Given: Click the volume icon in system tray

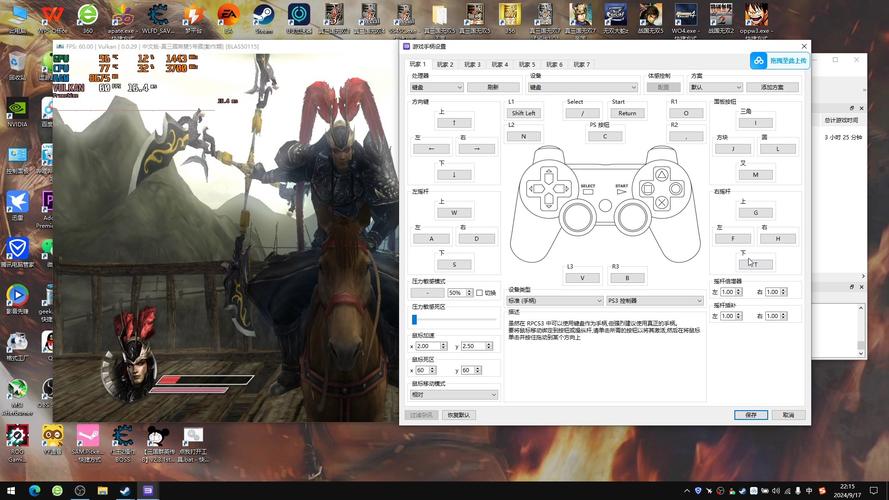Looking at the screenshot, I should [776, 491].
